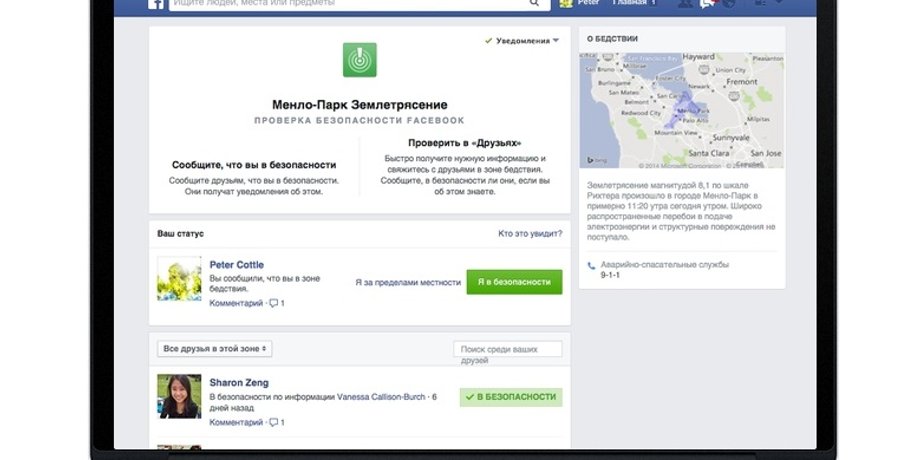The height and width of the screenshot is (460, 920).
Task: Click the Проверить в «Друзьях» heading
Action: click(x=465, y=143)
